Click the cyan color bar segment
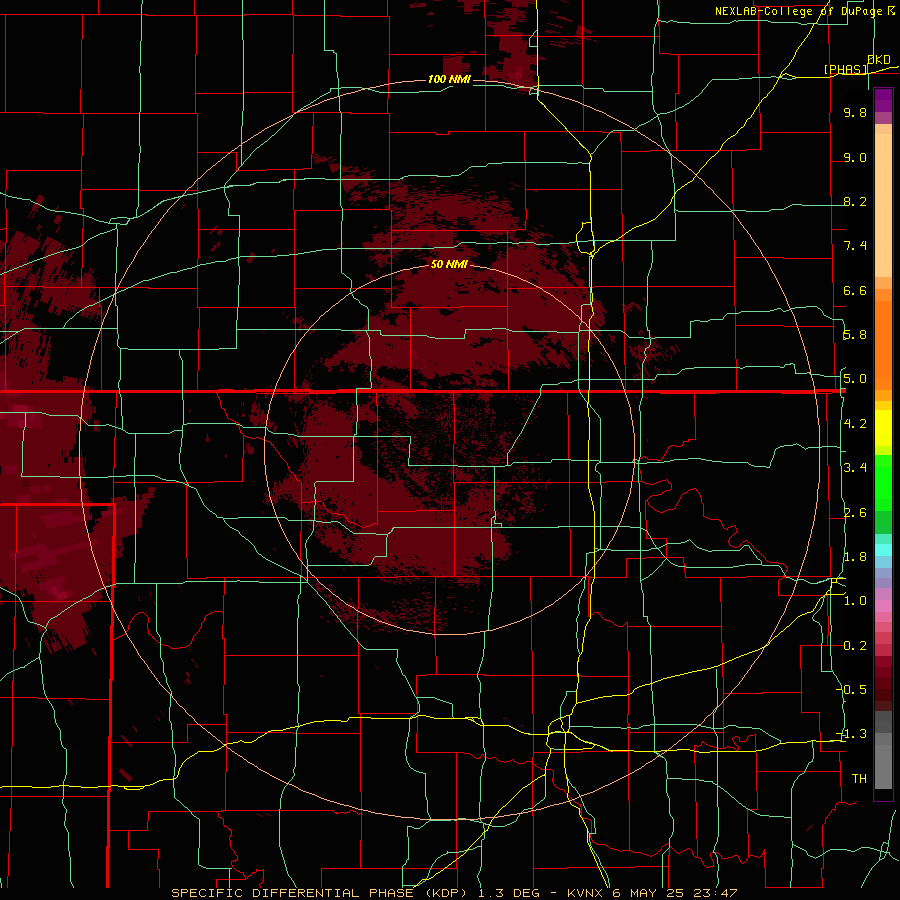Image resolution: width=900 pixels, height=900 pixels. pos(883,550)
